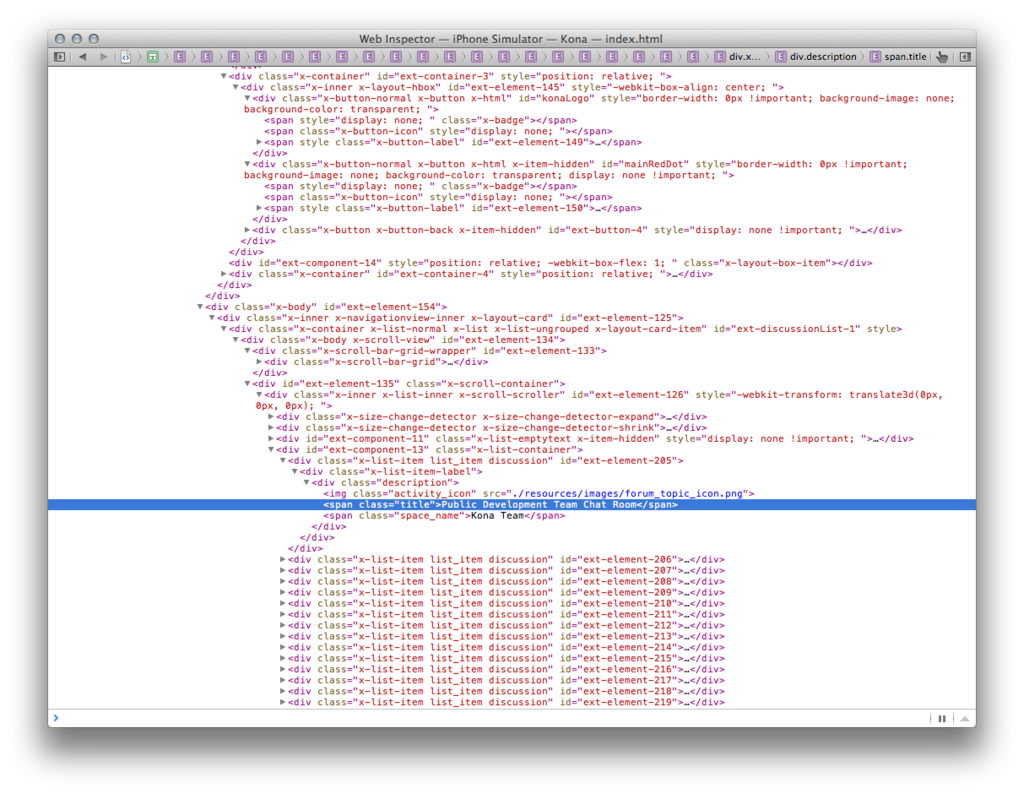This screenshot has width=1024, height=794.
Task: Collapse the konaLogo button div
Action: point(247,99)
